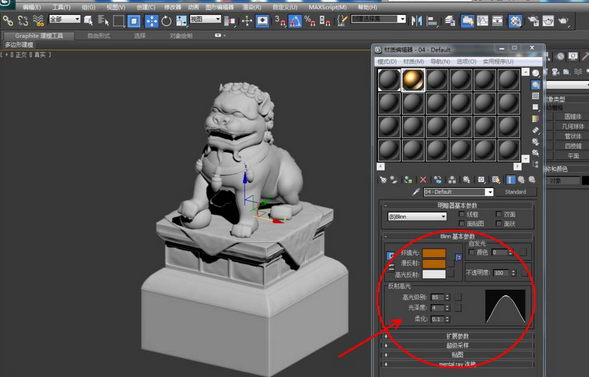Click the Video Color Check icon
This screenshot has height=377, width=589.
[536, 119]
